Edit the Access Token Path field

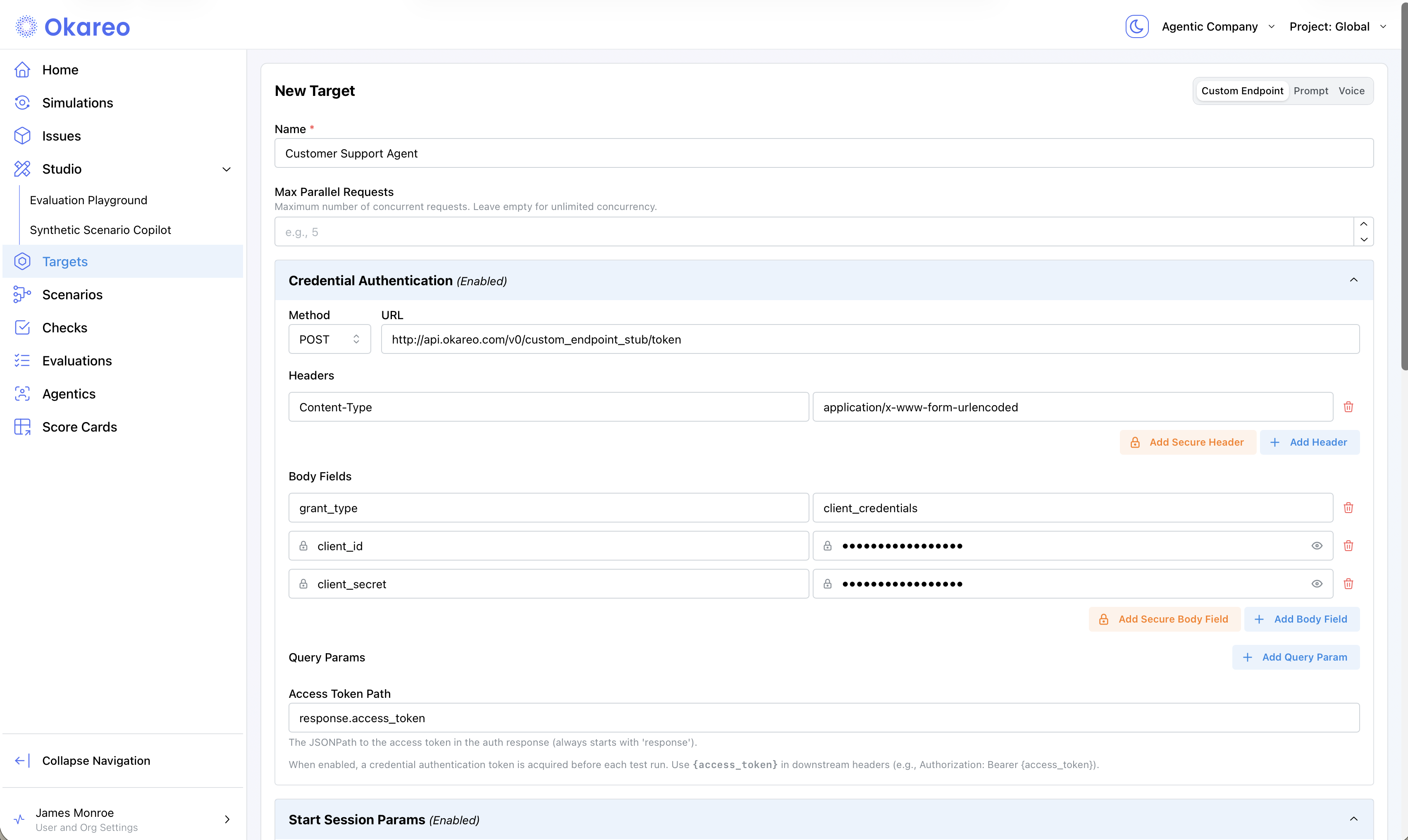pyautogui.click(x=821, y=717)
